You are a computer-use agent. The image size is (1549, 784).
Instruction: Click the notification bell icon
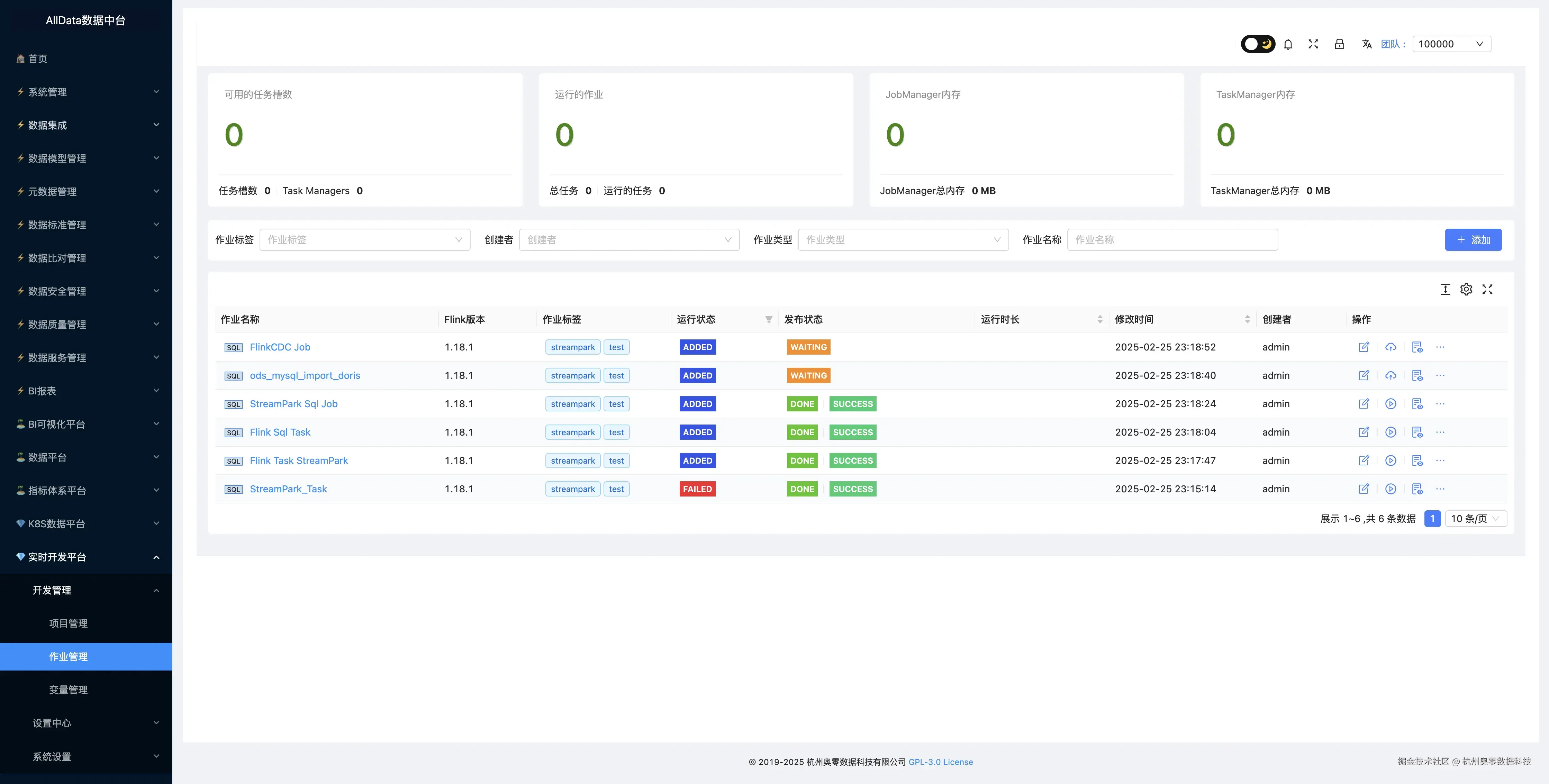tap(1288, 44)
